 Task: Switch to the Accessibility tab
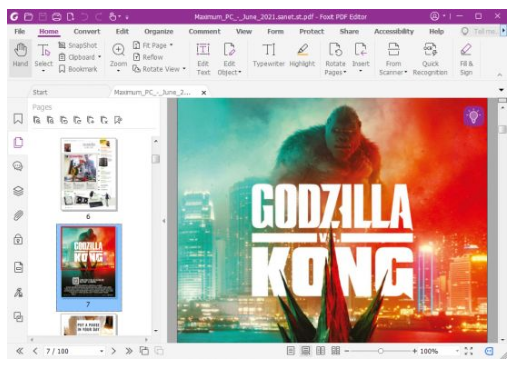(x=394, y=31)
